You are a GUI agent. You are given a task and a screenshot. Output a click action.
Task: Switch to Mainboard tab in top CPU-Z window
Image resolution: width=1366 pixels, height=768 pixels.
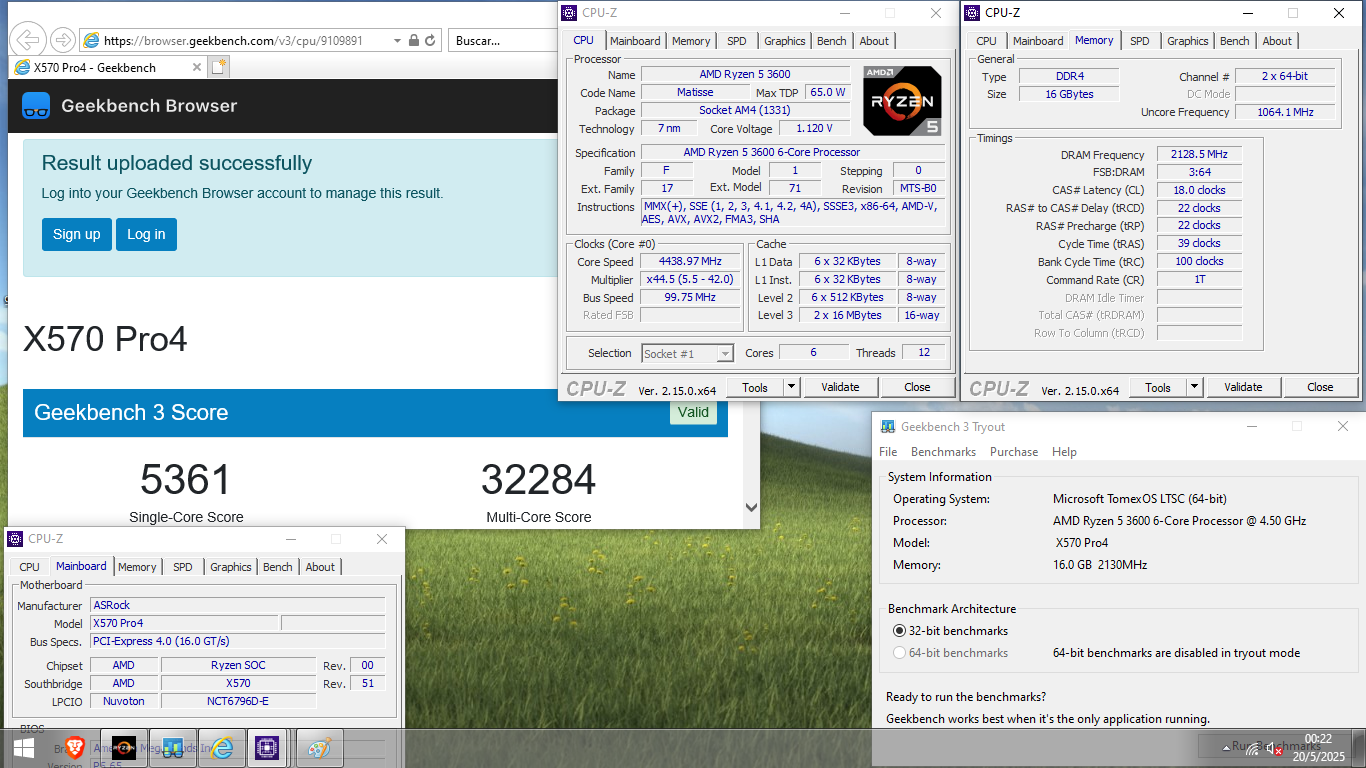click(x=635, y=41)
